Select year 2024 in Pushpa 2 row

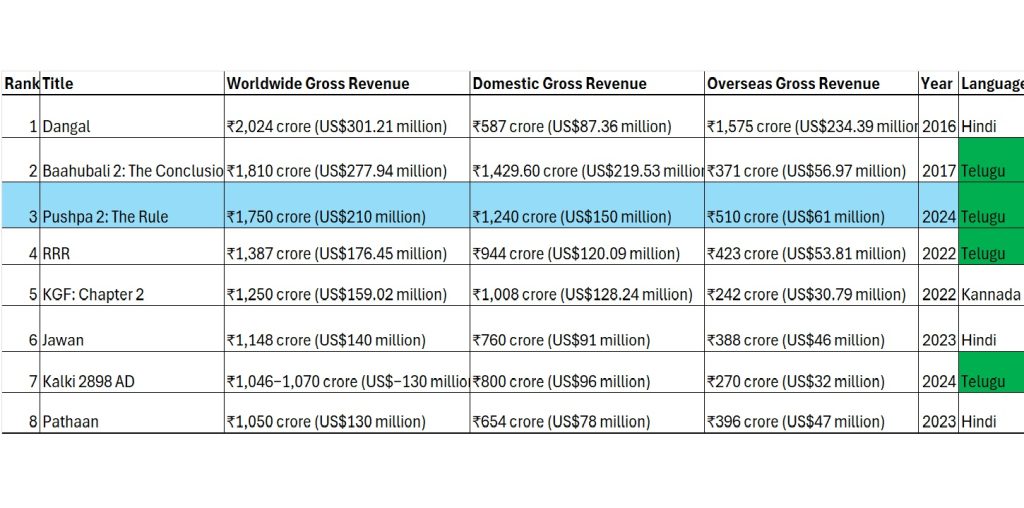tap(938, 205)
